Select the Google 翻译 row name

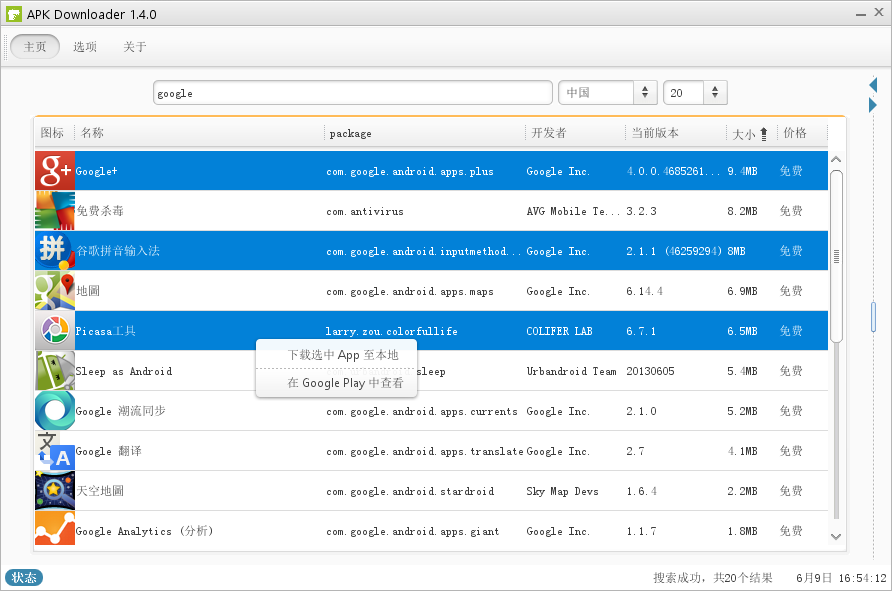pyautogui.click(x=108, y=451)
